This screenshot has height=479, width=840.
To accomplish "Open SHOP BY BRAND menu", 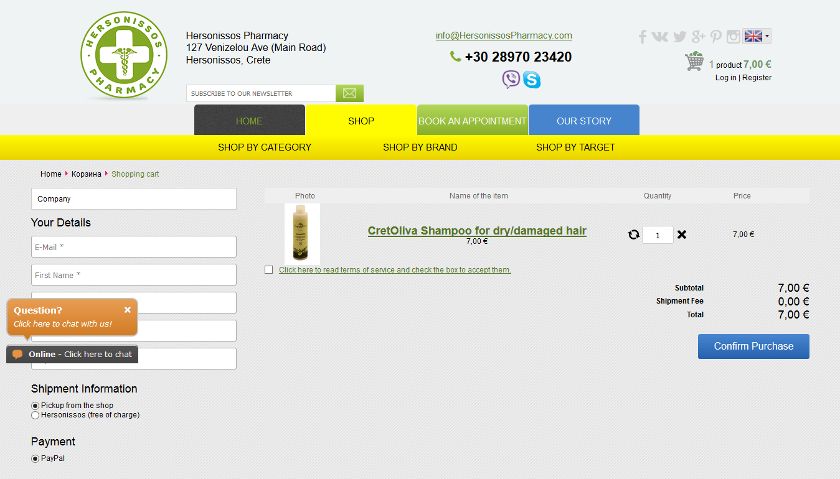I will (420, 147).
